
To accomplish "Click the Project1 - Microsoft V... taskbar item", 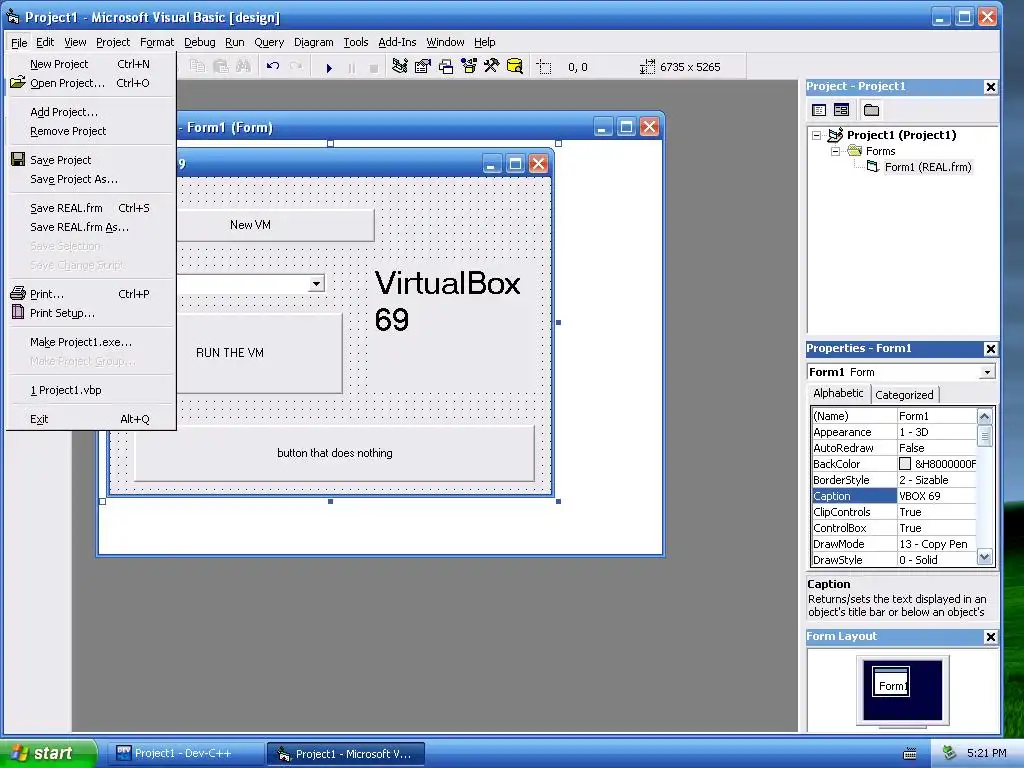I will pyautogui.click(x=346, y=754).
